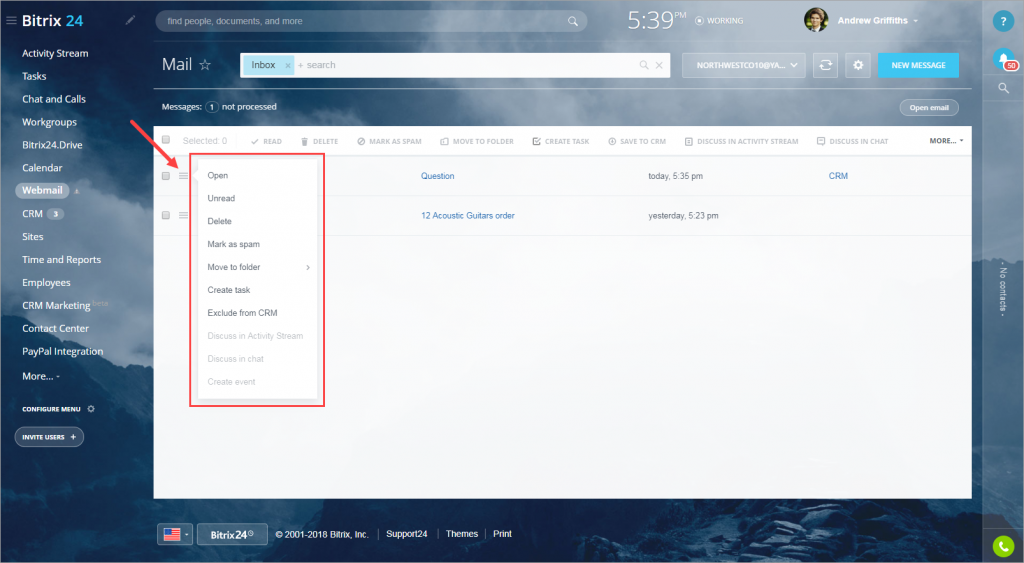The image size is (1024, 563).
Task: Open actions menu icon for Question message
Action: 184,176
